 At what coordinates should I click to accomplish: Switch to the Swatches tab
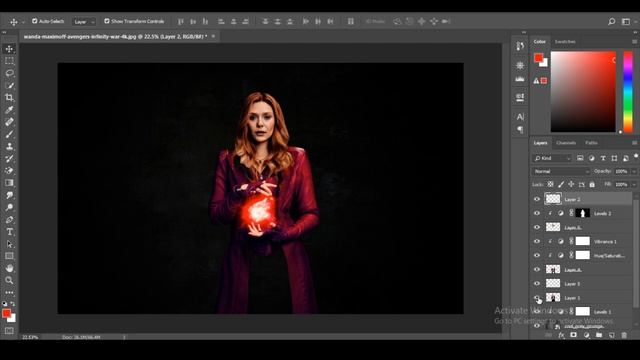(565, 42)
